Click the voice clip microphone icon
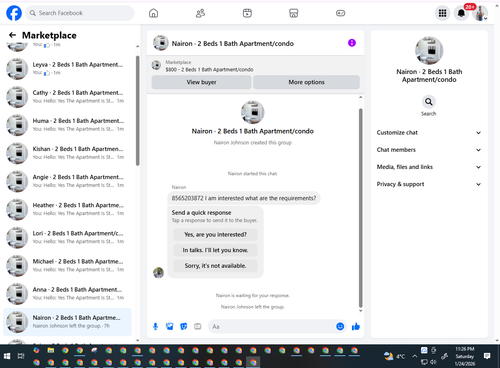 pyautogui.click(x=155, y=326)
